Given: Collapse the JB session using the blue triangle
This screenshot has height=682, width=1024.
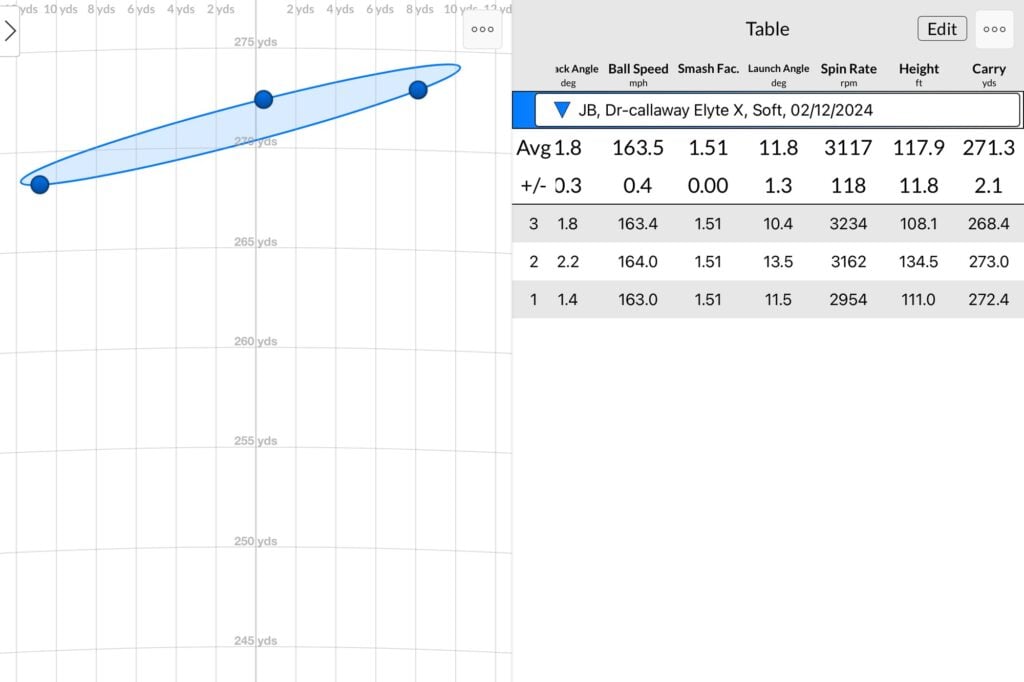Looking at the screenshot, I should (x=562, y=110).
